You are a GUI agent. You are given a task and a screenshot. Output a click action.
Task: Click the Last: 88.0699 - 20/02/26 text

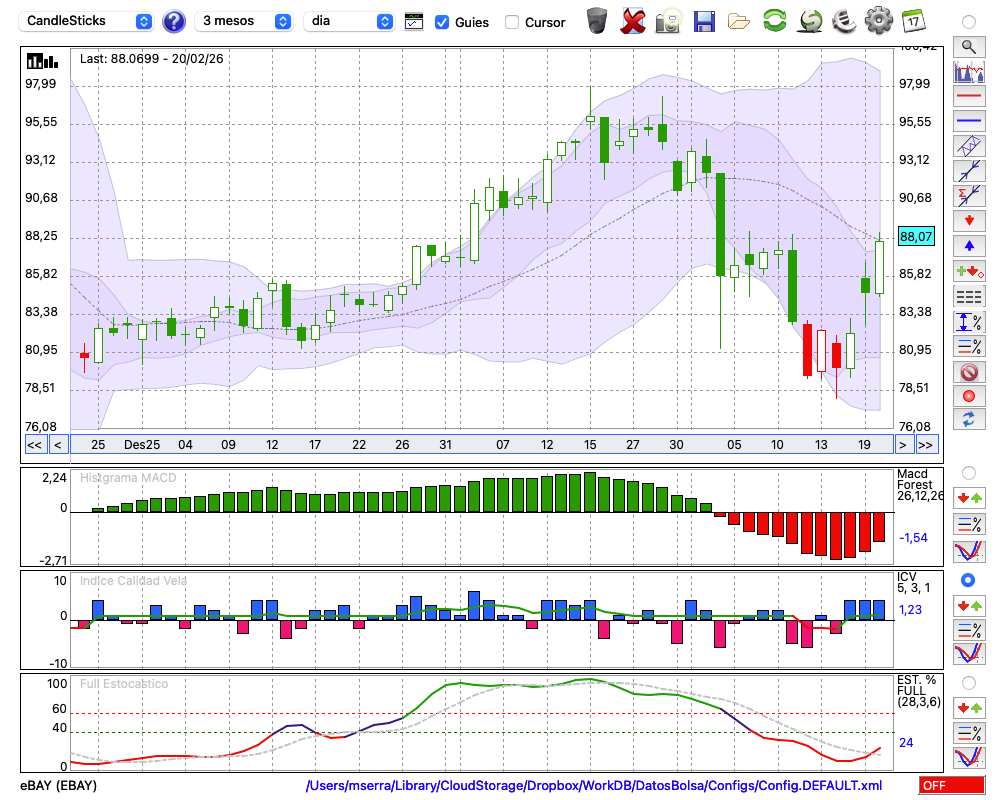[152, 59]
